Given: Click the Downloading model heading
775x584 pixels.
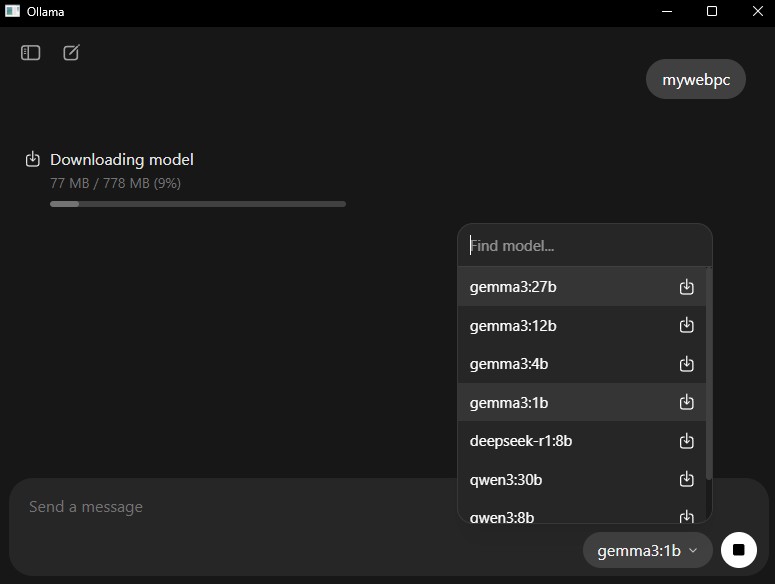Looking at the screenshot, I should 122,160.
